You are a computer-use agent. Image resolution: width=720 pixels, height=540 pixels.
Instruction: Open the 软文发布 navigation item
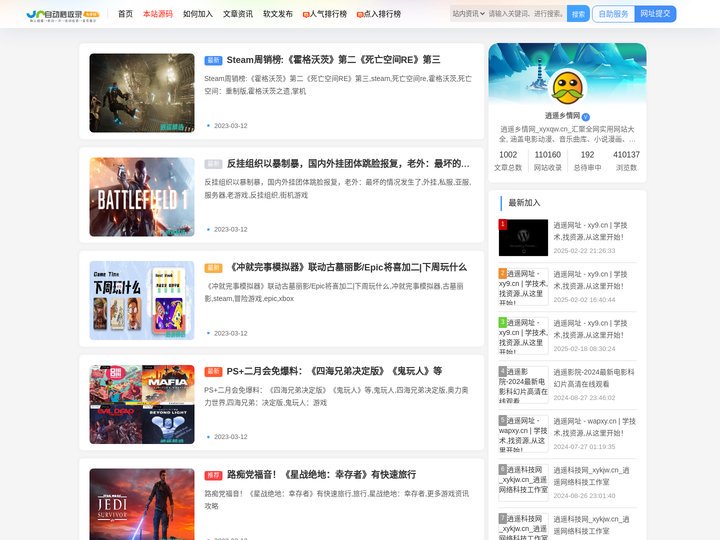278,14
